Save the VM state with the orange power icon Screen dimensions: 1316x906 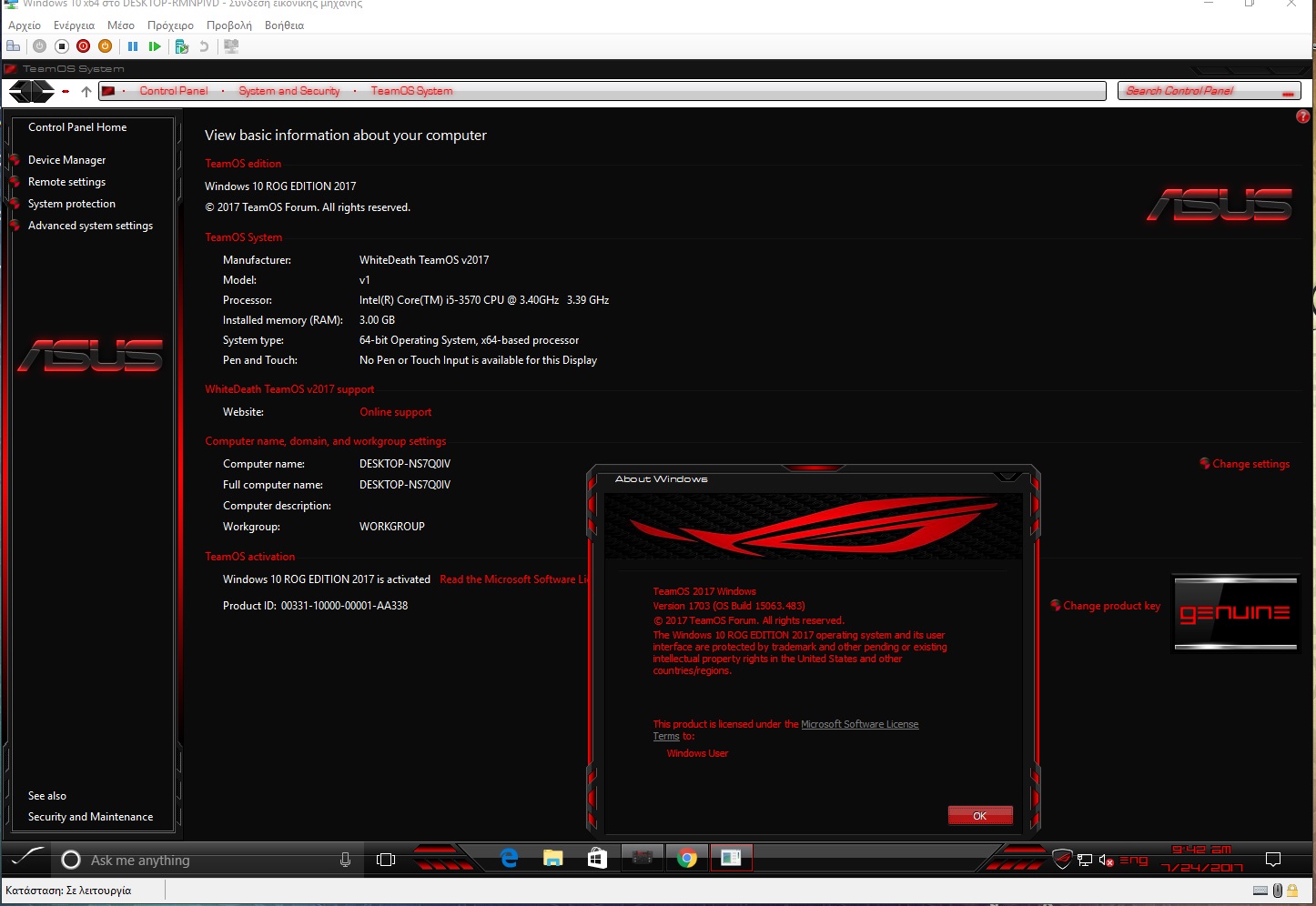point(106,45)
